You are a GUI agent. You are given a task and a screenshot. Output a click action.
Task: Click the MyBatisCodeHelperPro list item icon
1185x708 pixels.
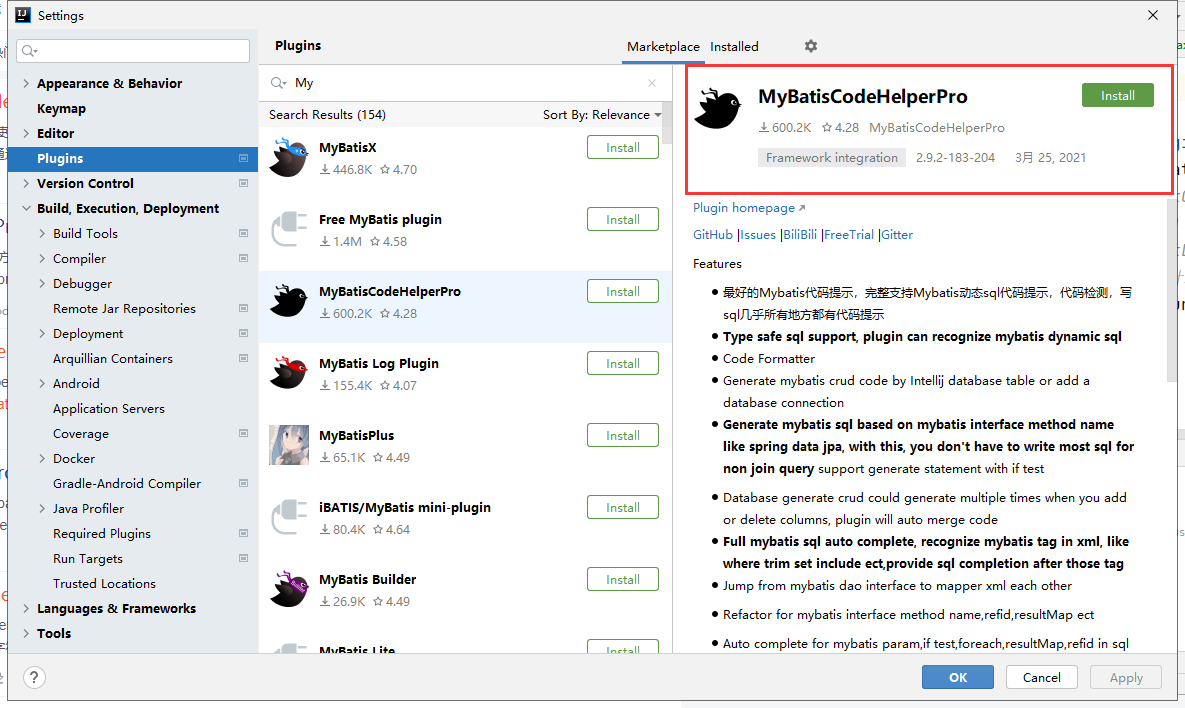pyautogui.click(x=289, y=301)
